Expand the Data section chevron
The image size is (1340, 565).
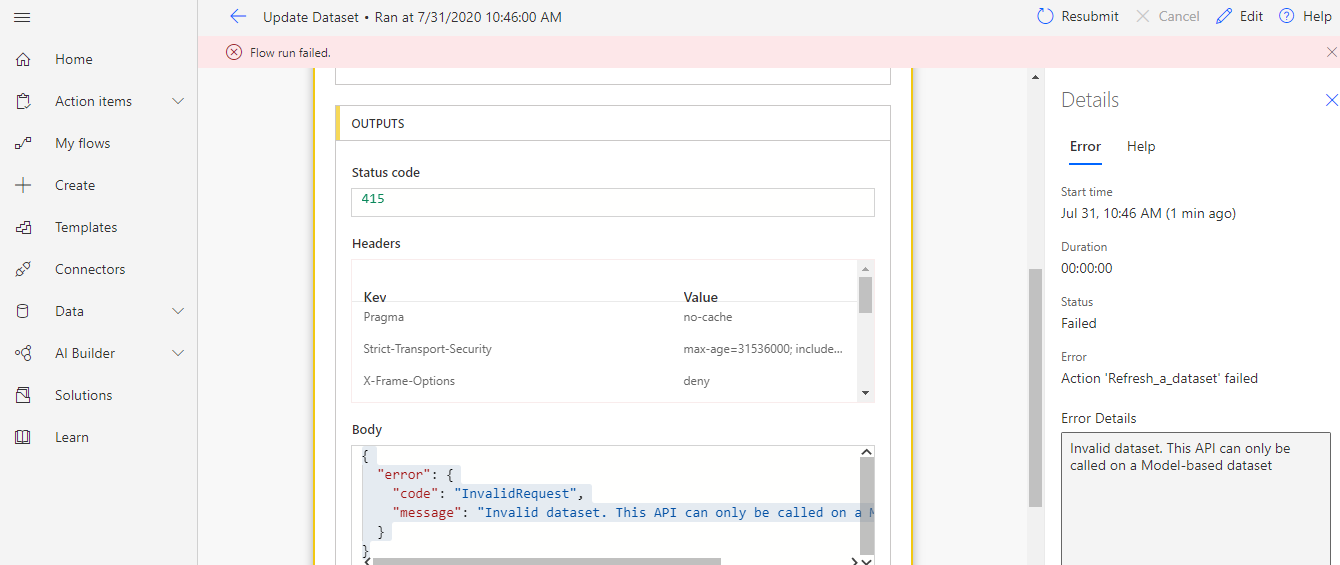click(178, 311)
